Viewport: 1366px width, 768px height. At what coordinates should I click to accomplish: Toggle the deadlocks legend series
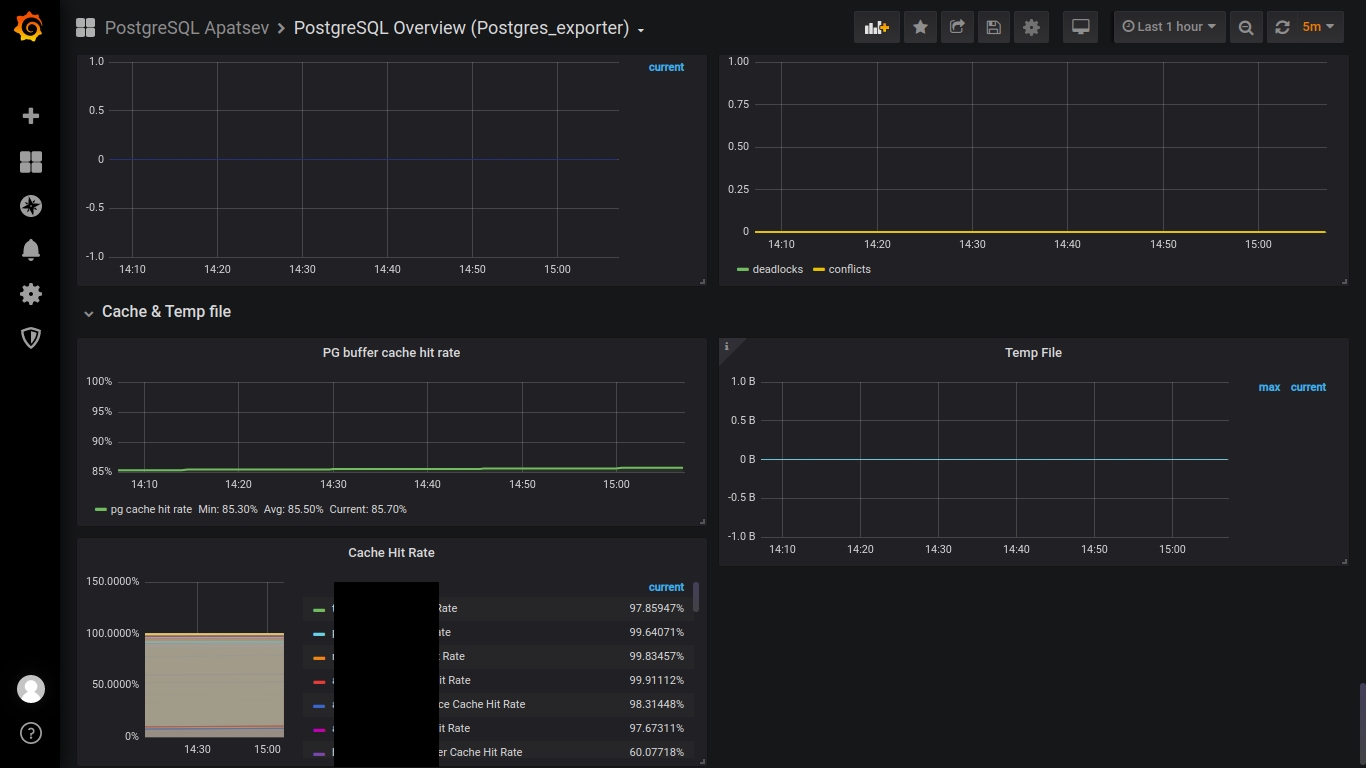pos(777,269)
